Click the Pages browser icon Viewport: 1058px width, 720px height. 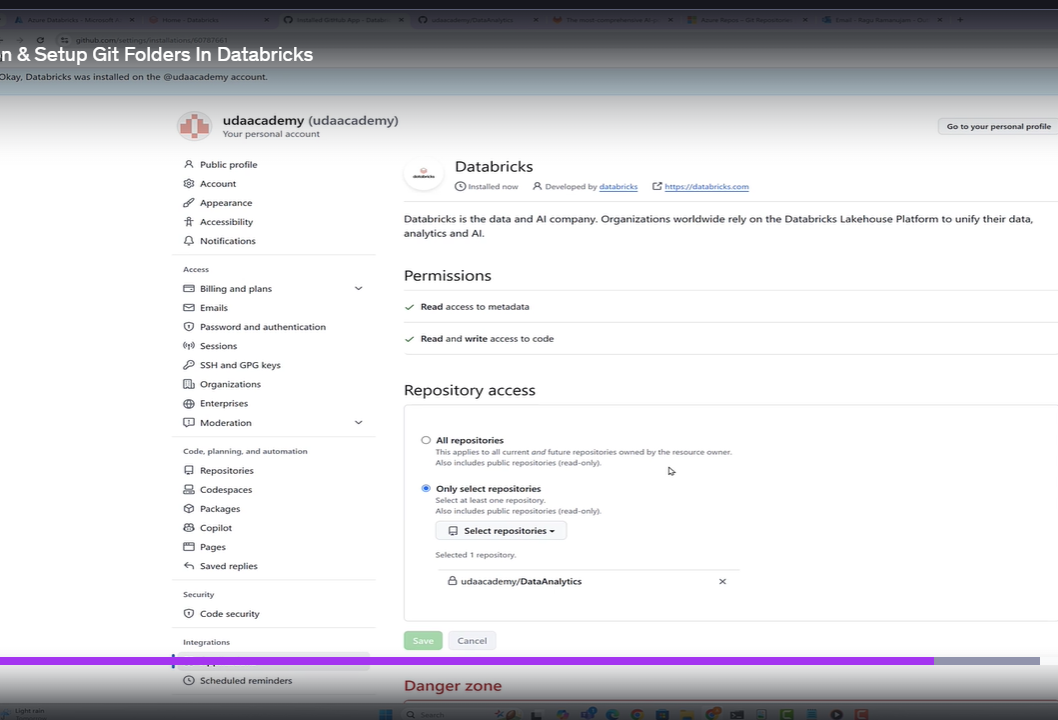pyautogui.click(x=189, y=547)
